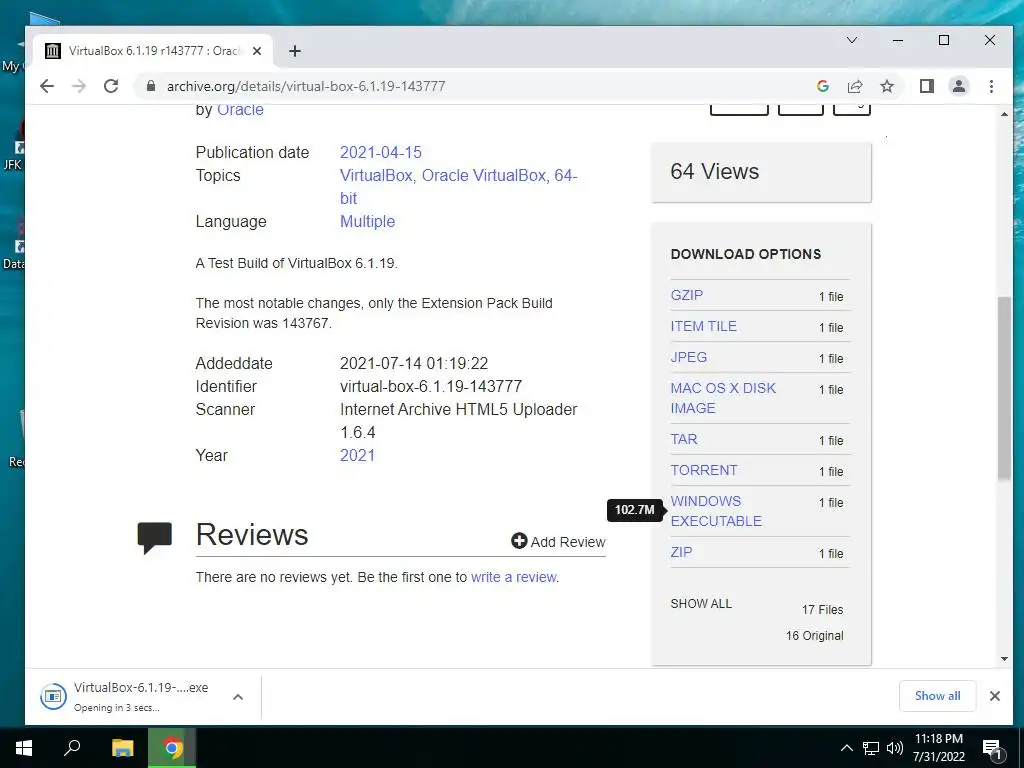This screenshot has width=1024, height=768.
Task: Open the Chrome profile avatar
Action: tap(959, 86)
